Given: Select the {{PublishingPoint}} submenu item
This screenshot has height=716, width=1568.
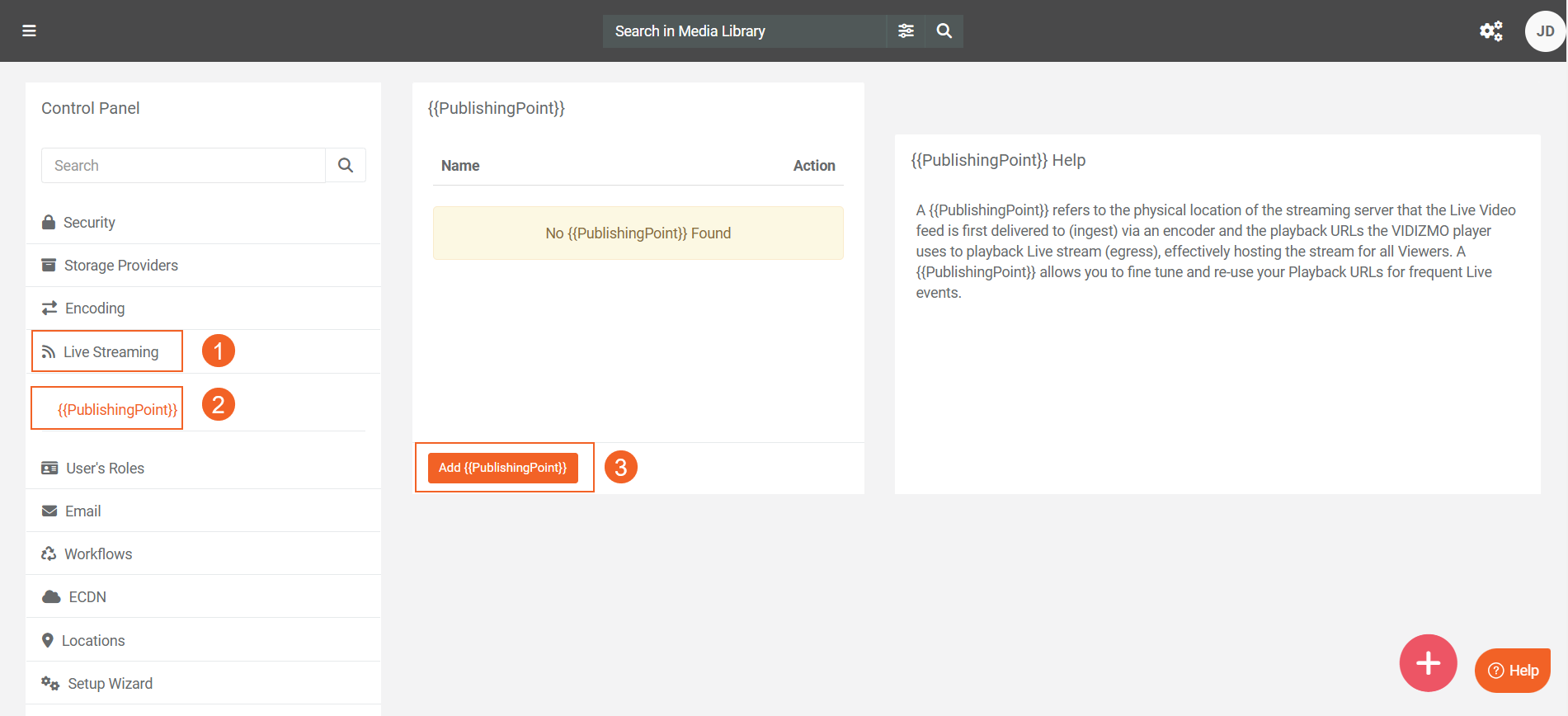Looking at the screenshot, I should [x=117, y=410].
